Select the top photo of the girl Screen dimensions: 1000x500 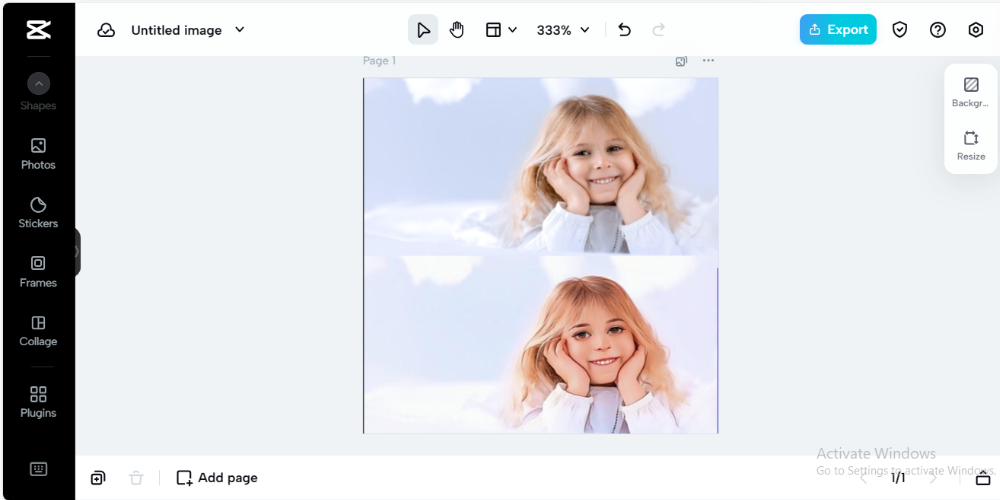pos(540,166)
